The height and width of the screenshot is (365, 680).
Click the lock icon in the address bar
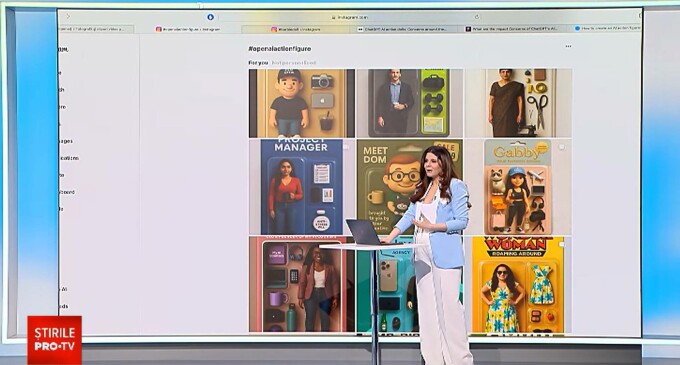coord(333,17)
